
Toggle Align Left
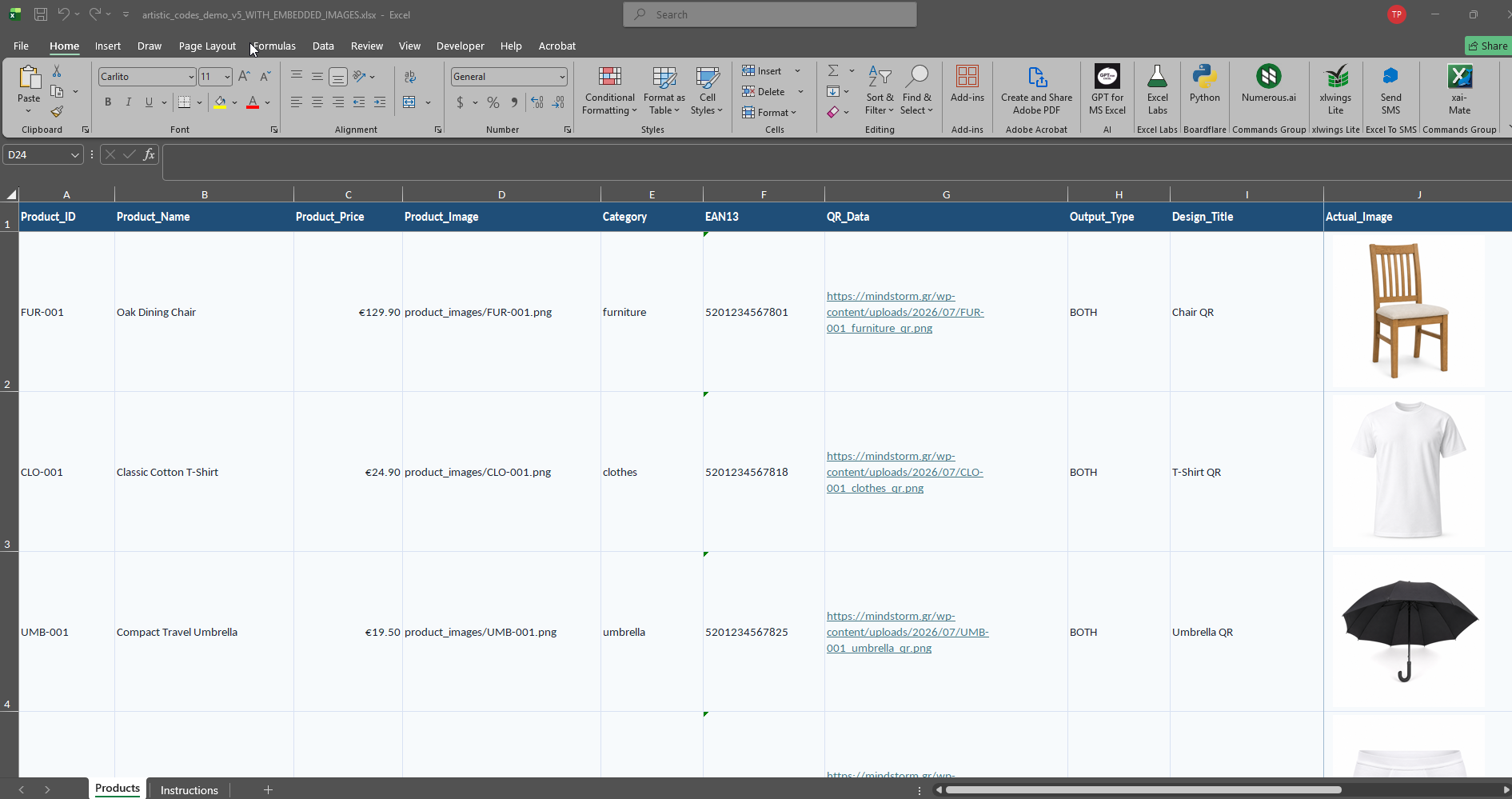tap(297, 102)
